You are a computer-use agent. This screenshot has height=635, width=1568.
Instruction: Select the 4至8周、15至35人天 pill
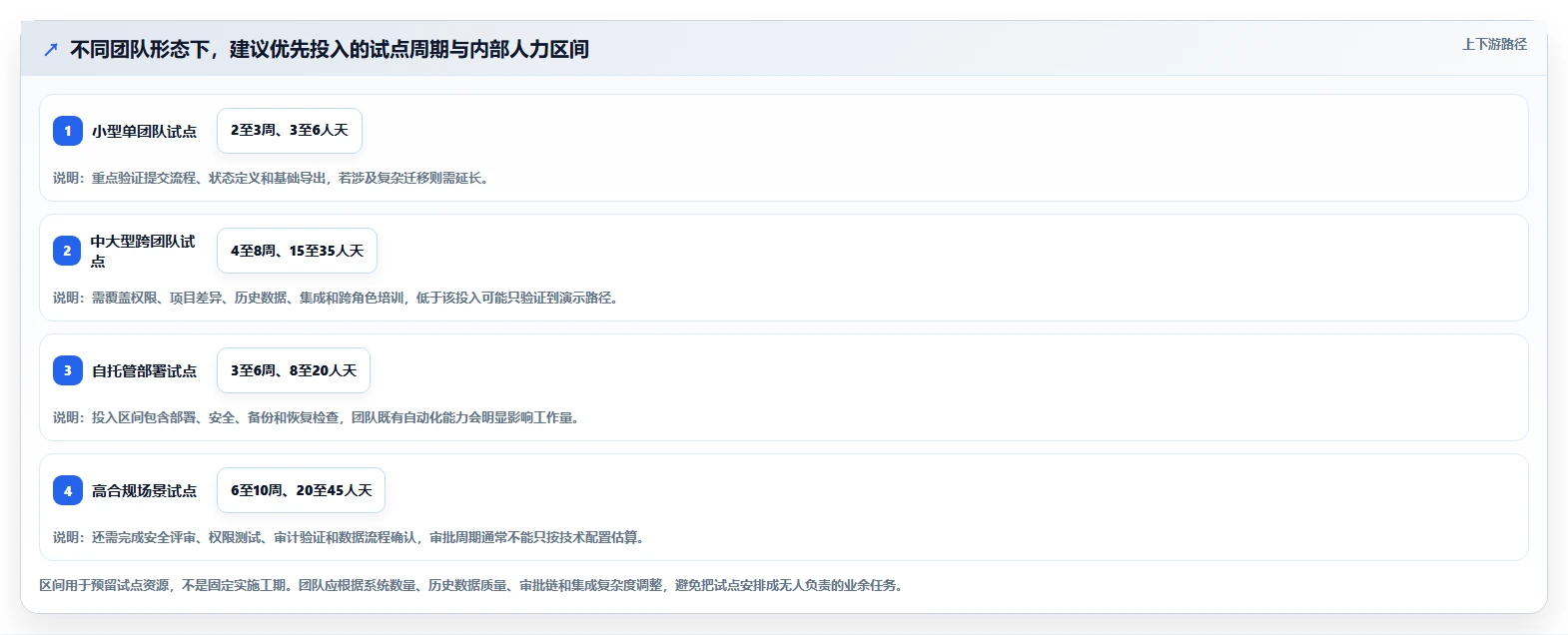tap(297, 251)
